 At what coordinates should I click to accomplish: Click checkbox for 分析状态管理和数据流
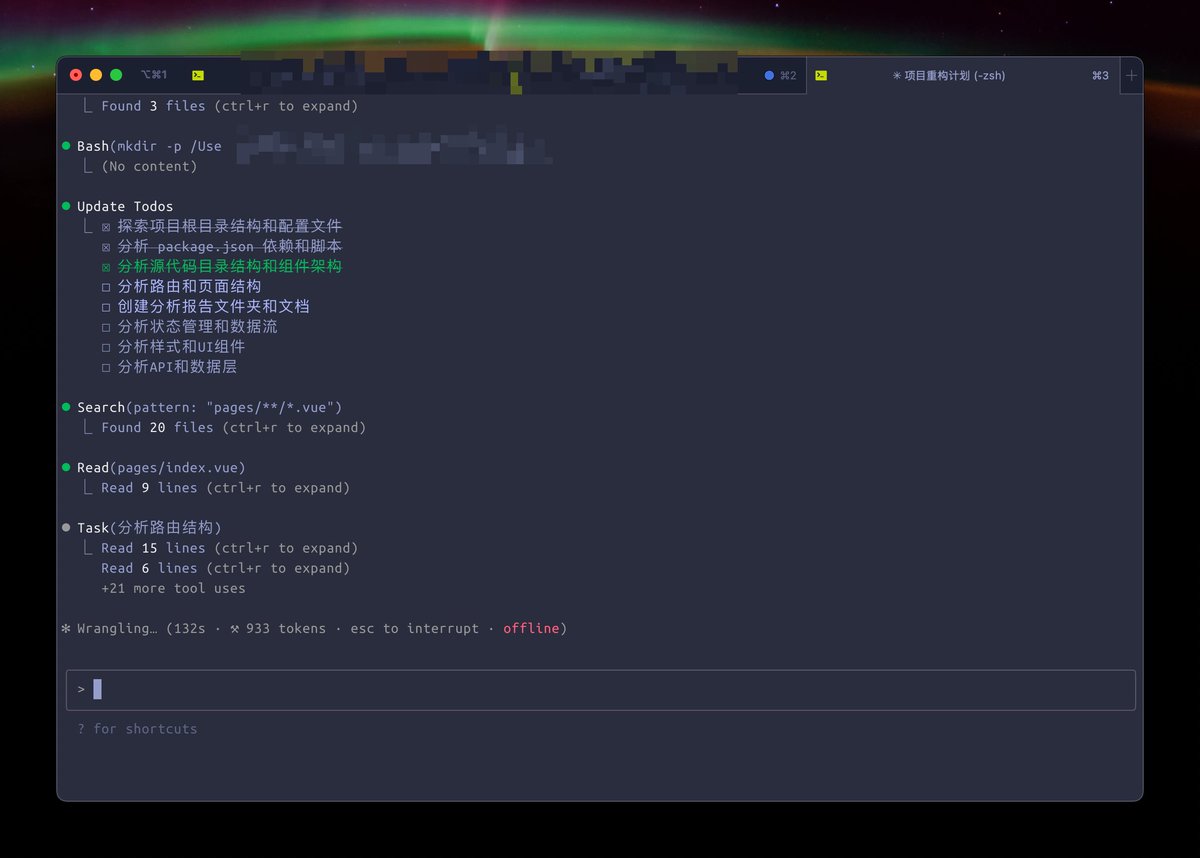106,327
